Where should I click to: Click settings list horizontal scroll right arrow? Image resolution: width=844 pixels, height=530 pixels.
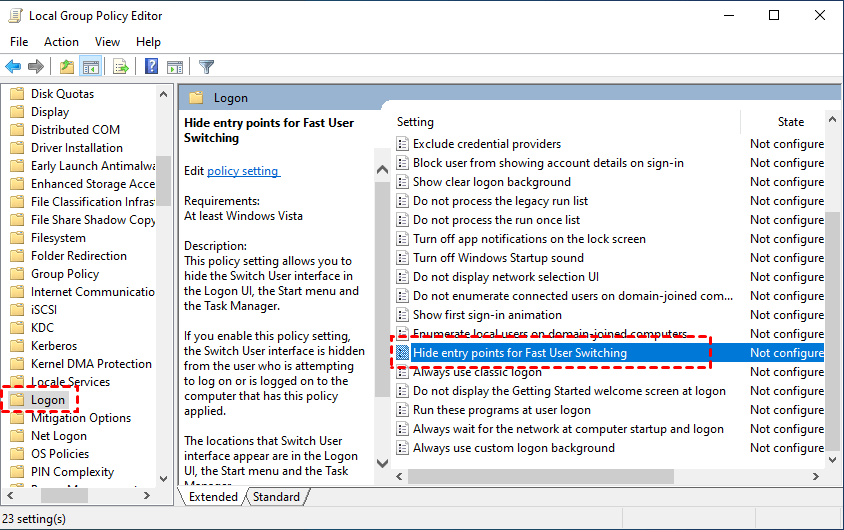[815, 476]
